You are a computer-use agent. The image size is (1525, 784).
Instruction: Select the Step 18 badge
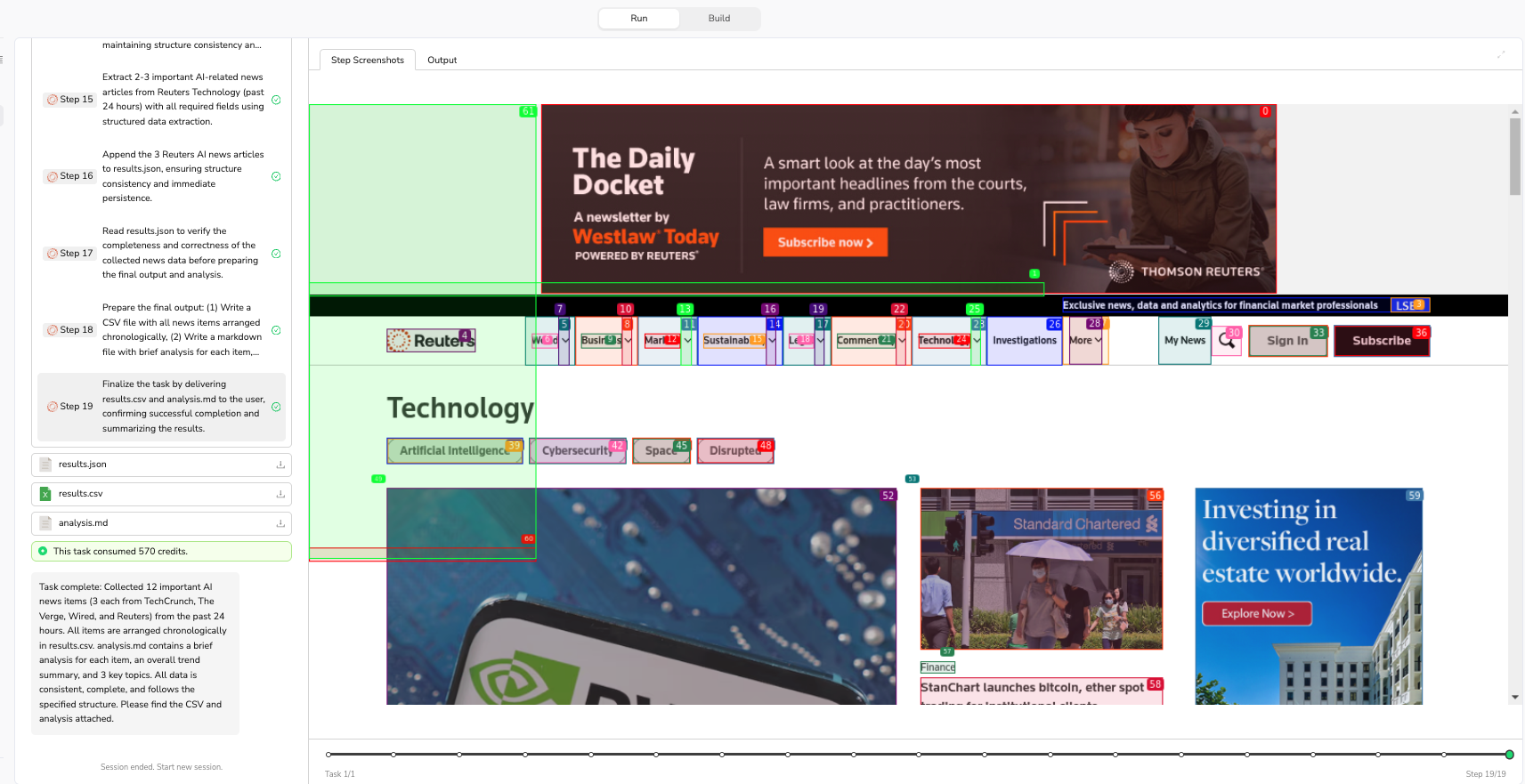[69, 330]
